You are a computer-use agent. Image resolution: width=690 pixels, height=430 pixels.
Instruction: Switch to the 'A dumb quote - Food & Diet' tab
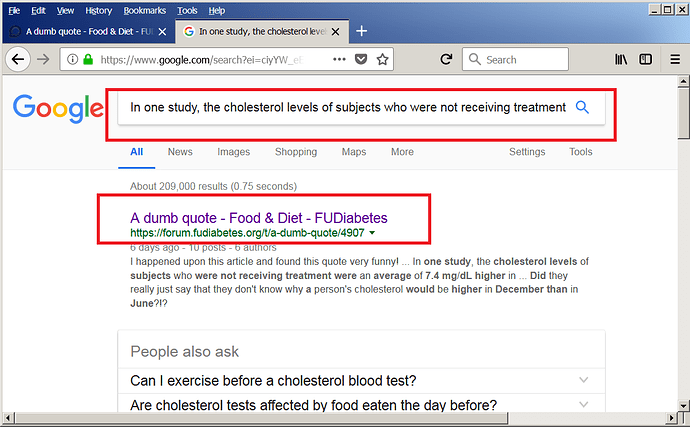pos(88,32)
